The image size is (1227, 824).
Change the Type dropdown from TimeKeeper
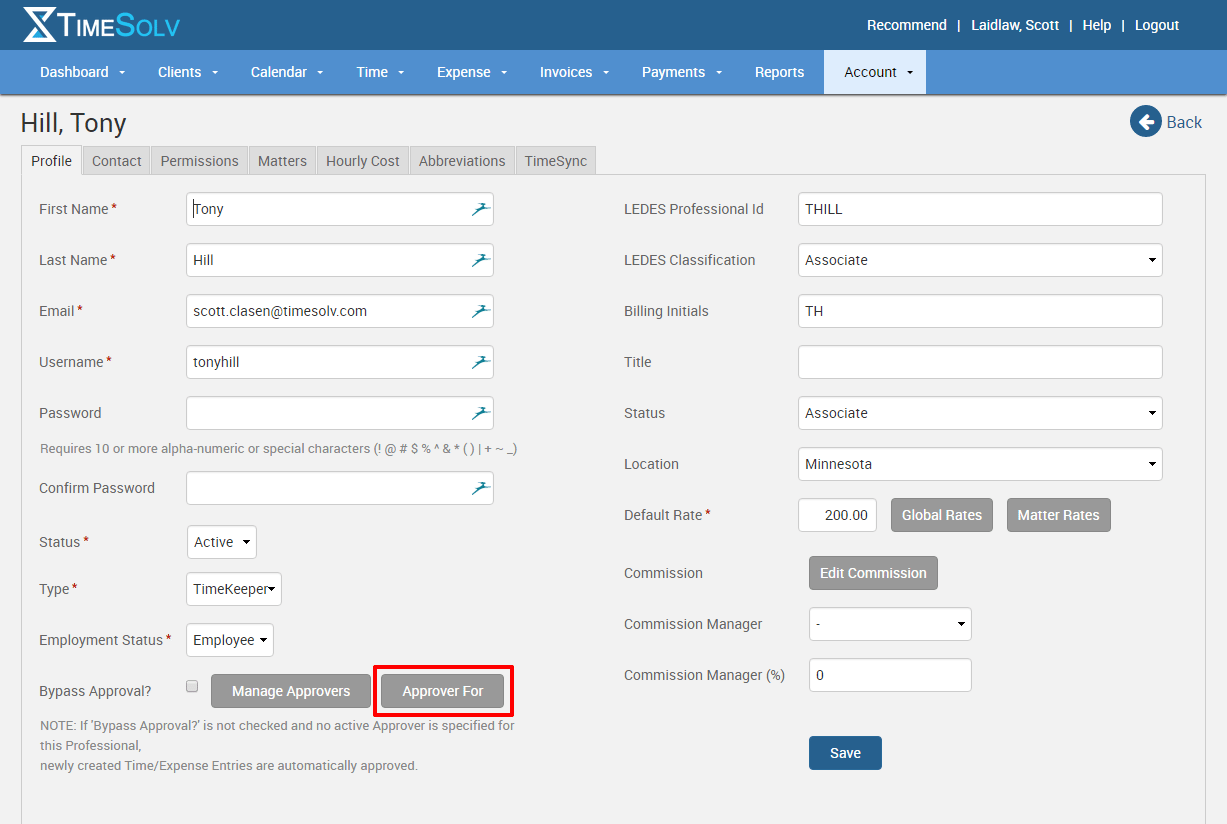point(234,589)
